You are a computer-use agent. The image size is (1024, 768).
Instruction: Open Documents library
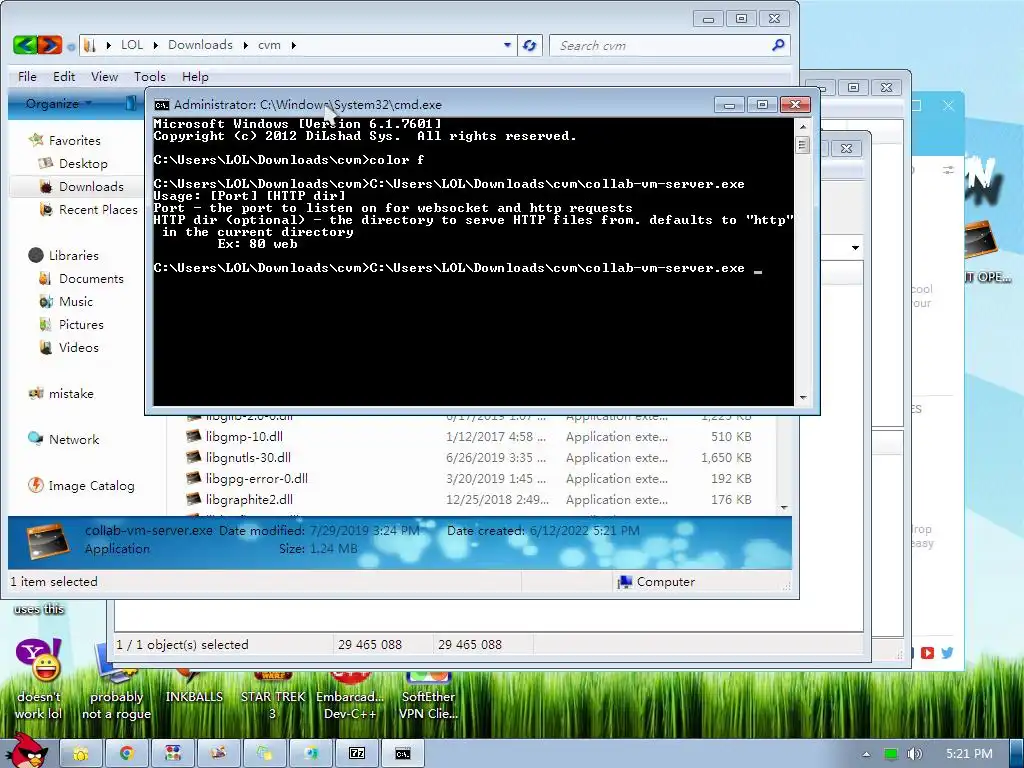[x=91, y=278]
